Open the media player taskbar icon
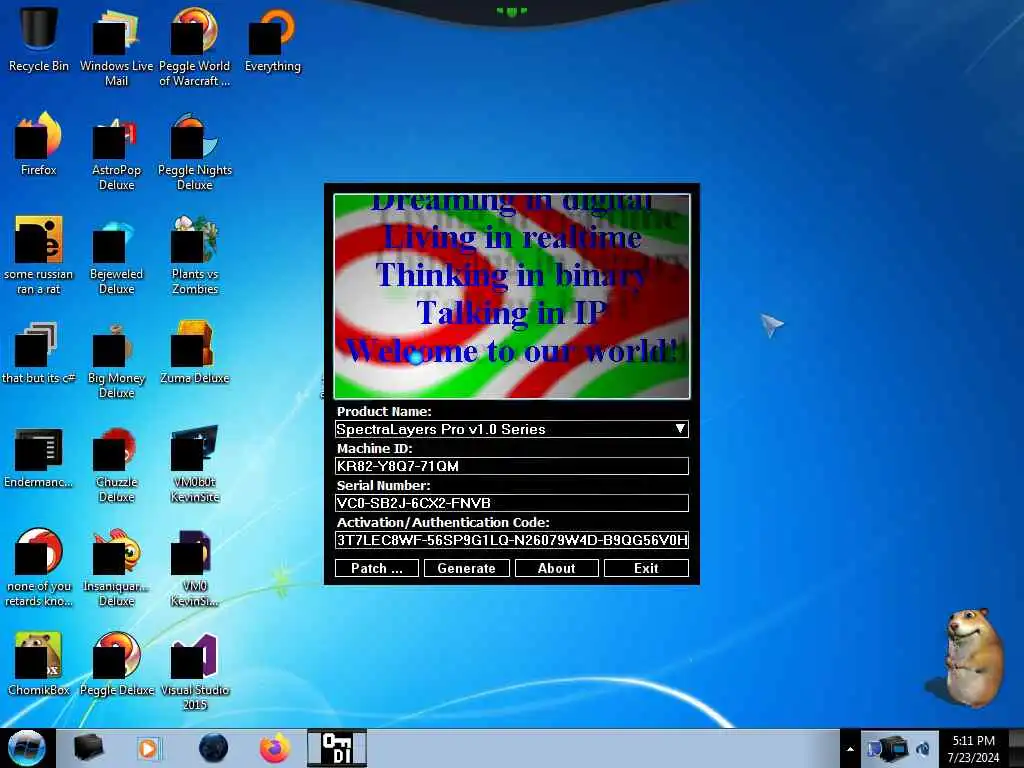The image size is (1024, 768). tap(148, 748)
